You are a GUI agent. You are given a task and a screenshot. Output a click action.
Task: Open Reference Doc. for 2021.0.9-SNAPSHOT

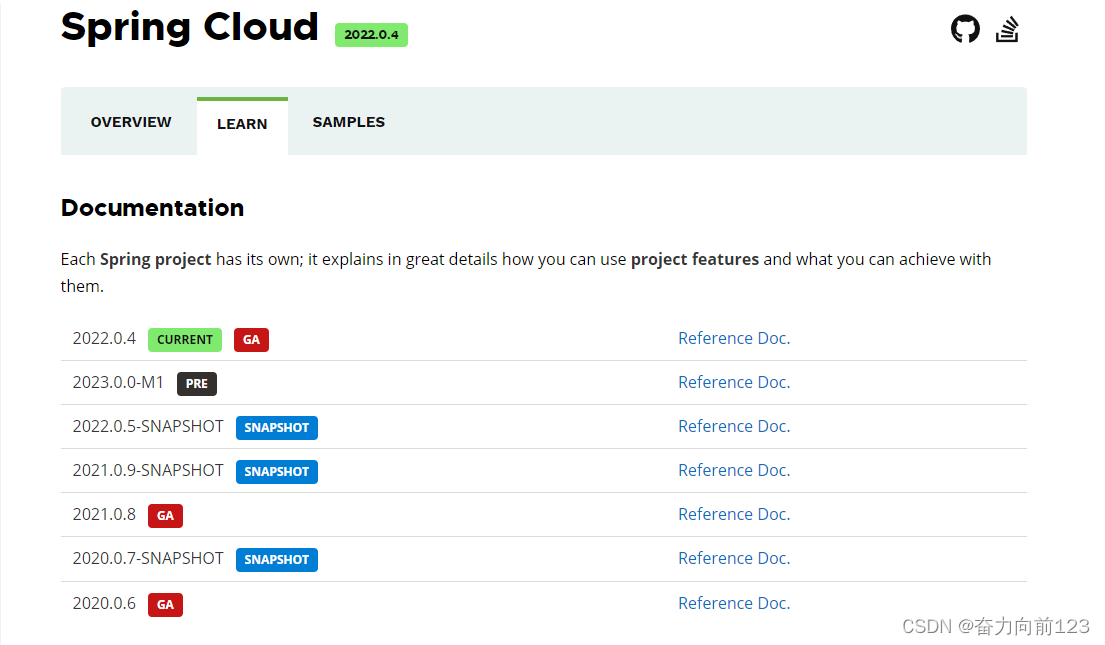point(734,470)
